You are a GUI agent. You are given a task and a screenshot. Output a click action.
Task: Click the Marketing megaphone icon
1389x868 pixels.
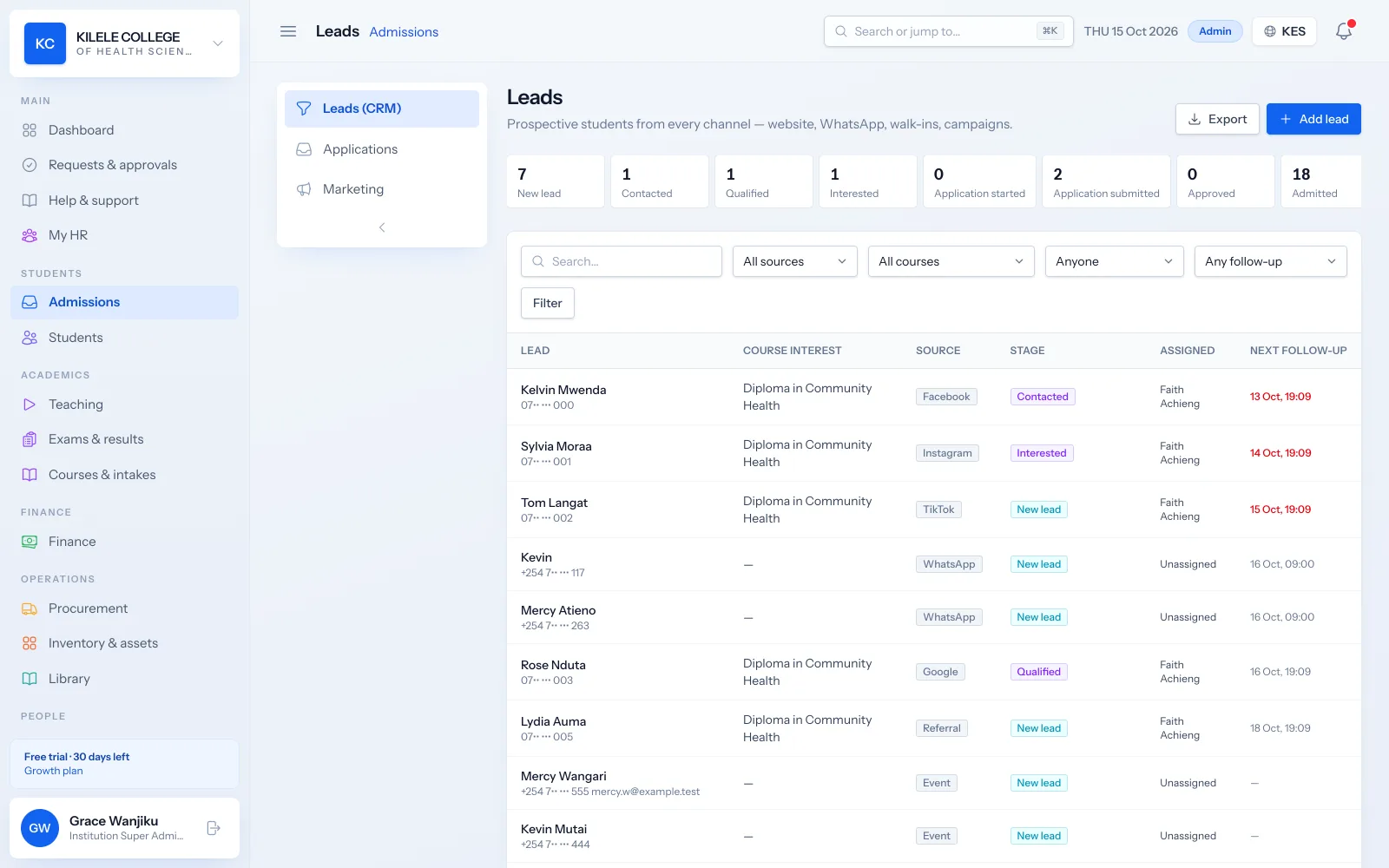tap(304, 189)
